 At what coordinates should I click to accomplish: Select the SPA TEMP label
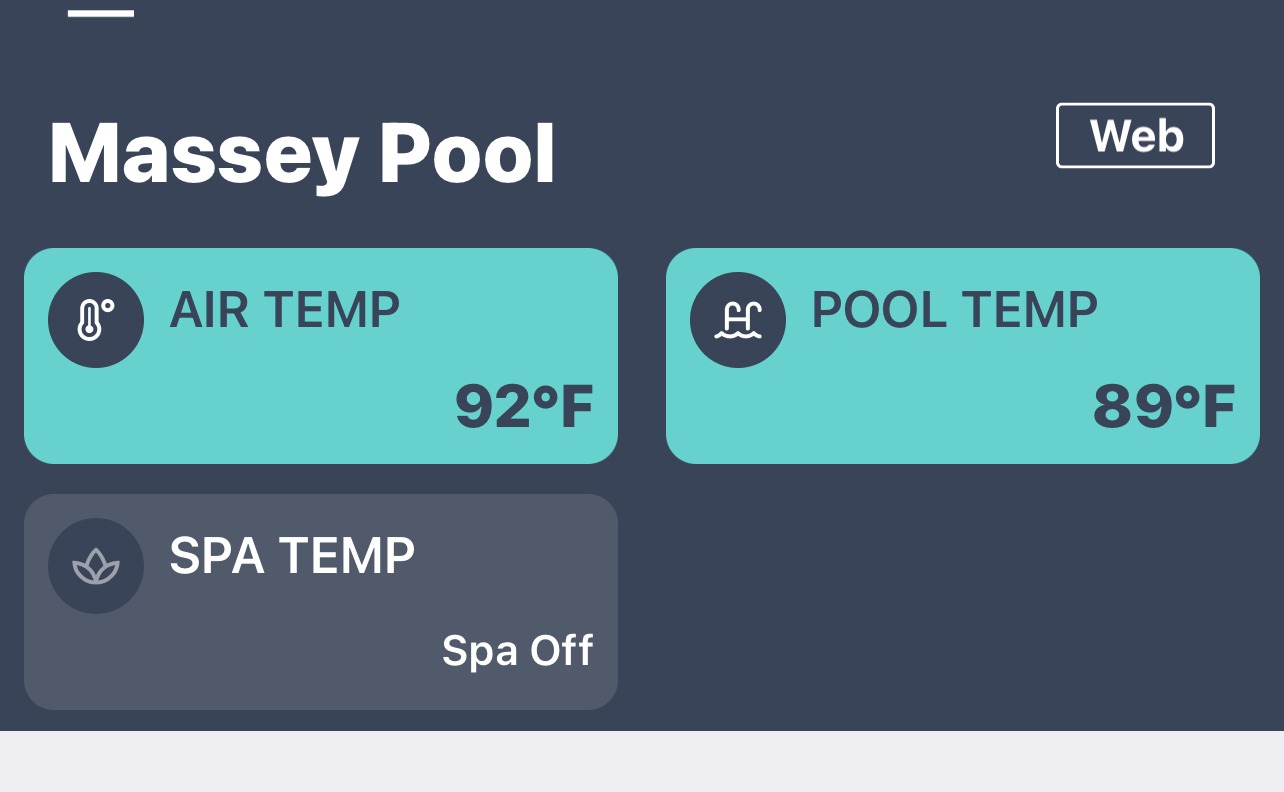[292, 556]
